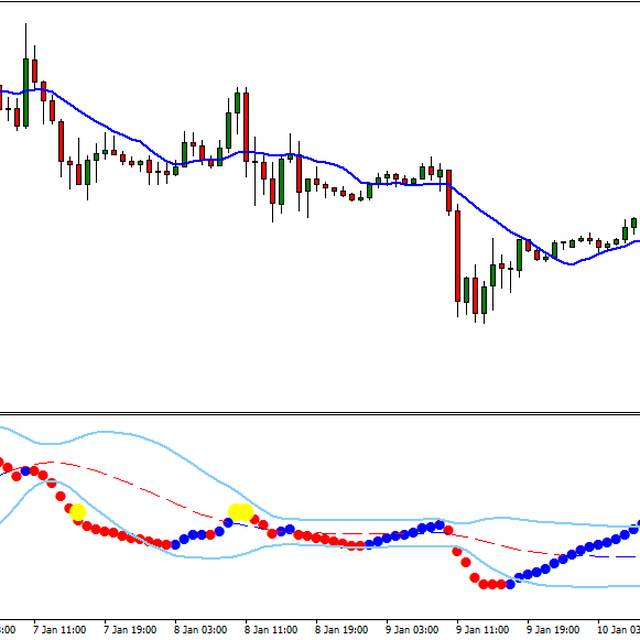The width and height of the screenshot is (640, 640).
Task: Select the single yellow signal dot near 7 Jan
Action: [78, 512]
